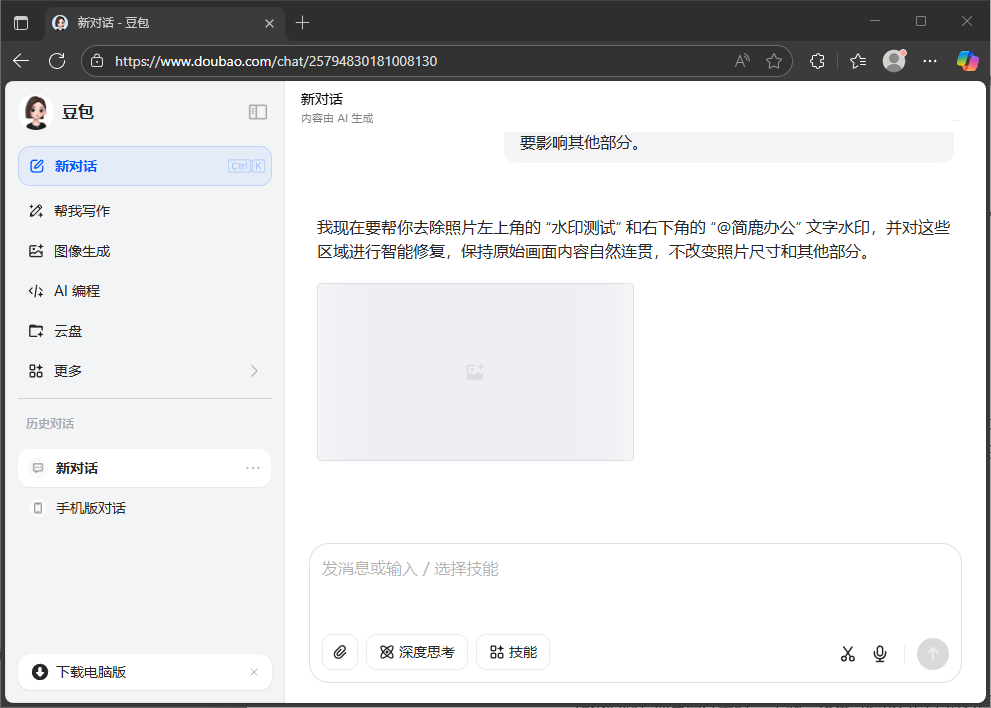The image size is (991, 708).
Task: Select 帮我写作 writing assistant
Action: (x=78, y=210)
